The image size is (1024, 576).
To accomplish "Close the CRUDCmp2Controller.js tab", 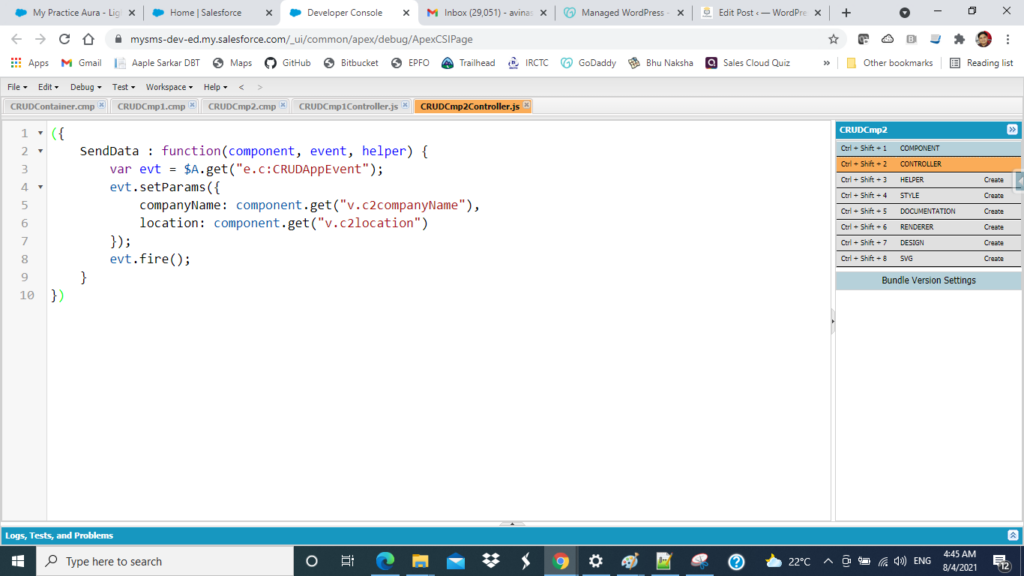I will 526,104.
